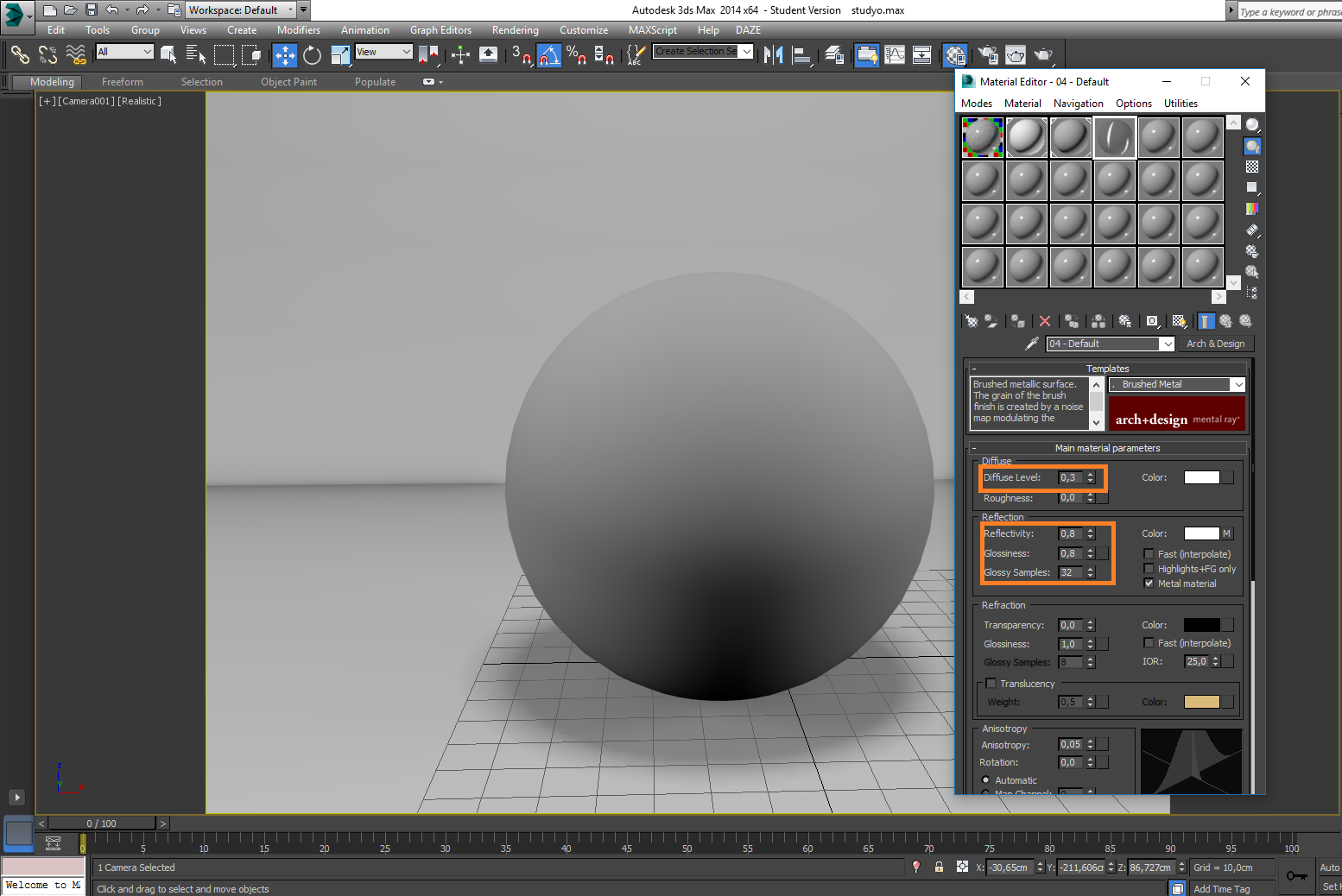Viewport: 1342px width, 896px height.
Task: Open the Curve Editor from toolbar
Action: click(x=895, y=55)
